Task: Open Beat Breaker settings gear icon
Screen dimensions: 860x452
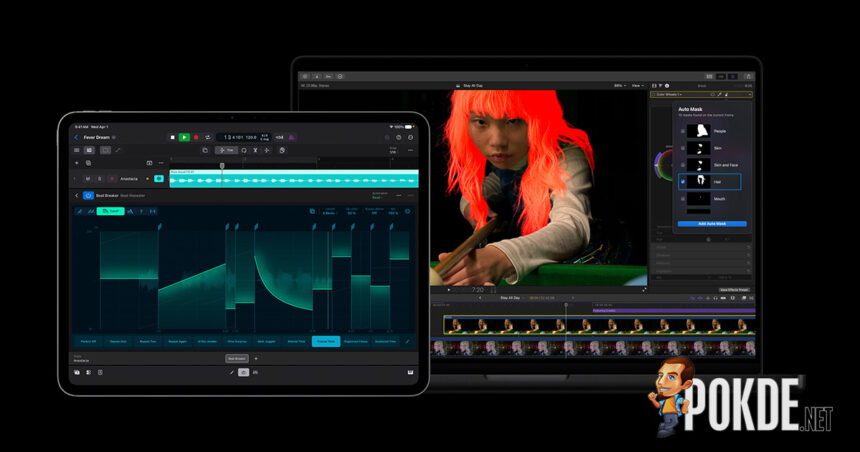Action: (408, 211)
